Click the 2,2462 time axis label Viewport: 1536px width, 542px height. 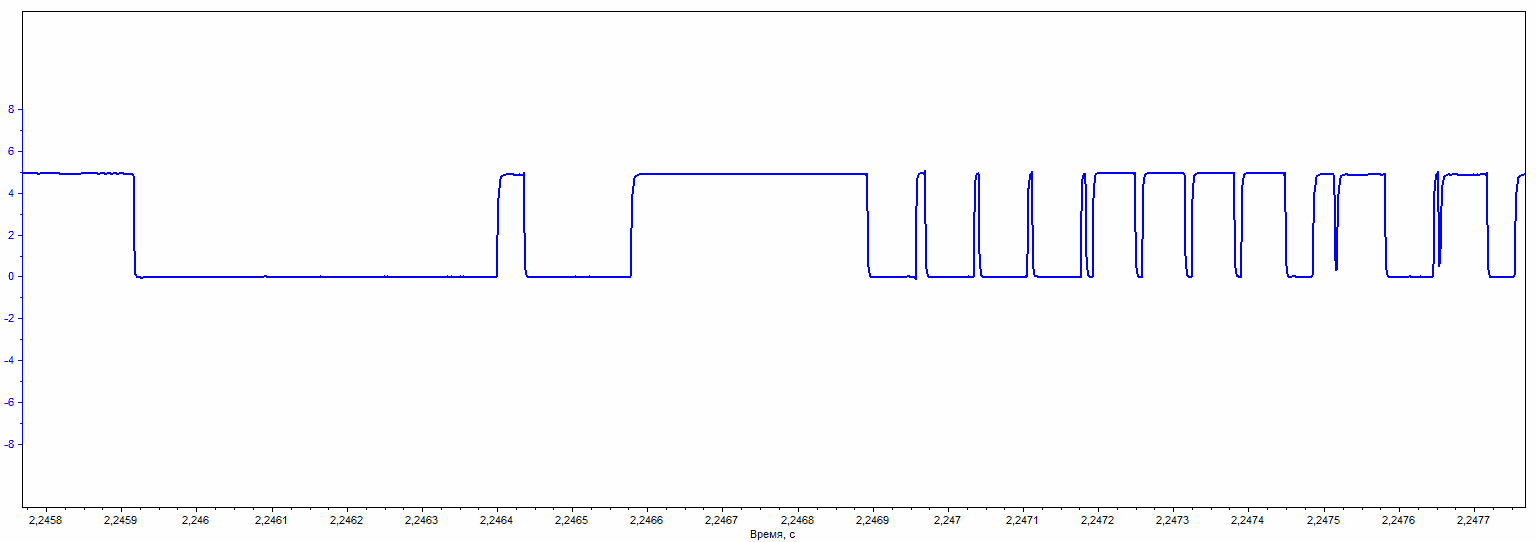tap(346, 521)
